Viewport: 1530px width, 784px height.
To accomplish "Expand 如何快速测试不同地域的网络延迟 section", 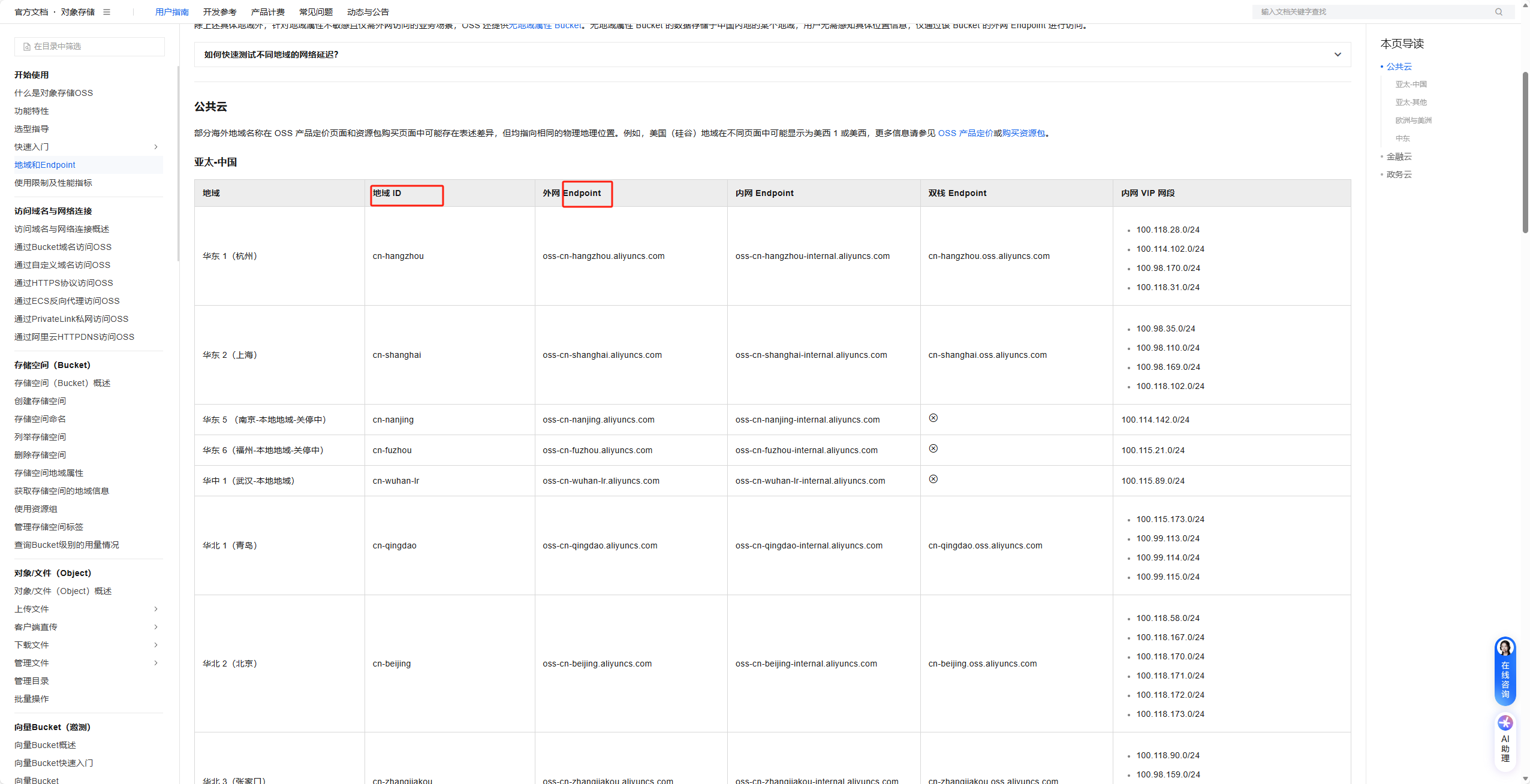I will click(1338, 55).
